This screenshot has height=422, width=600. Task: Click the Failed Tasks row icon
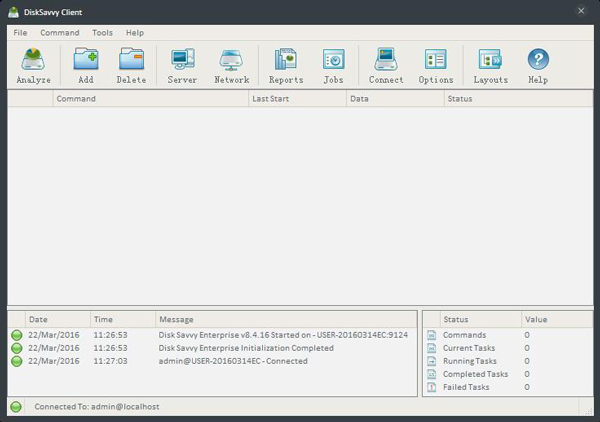click(432, 387)
